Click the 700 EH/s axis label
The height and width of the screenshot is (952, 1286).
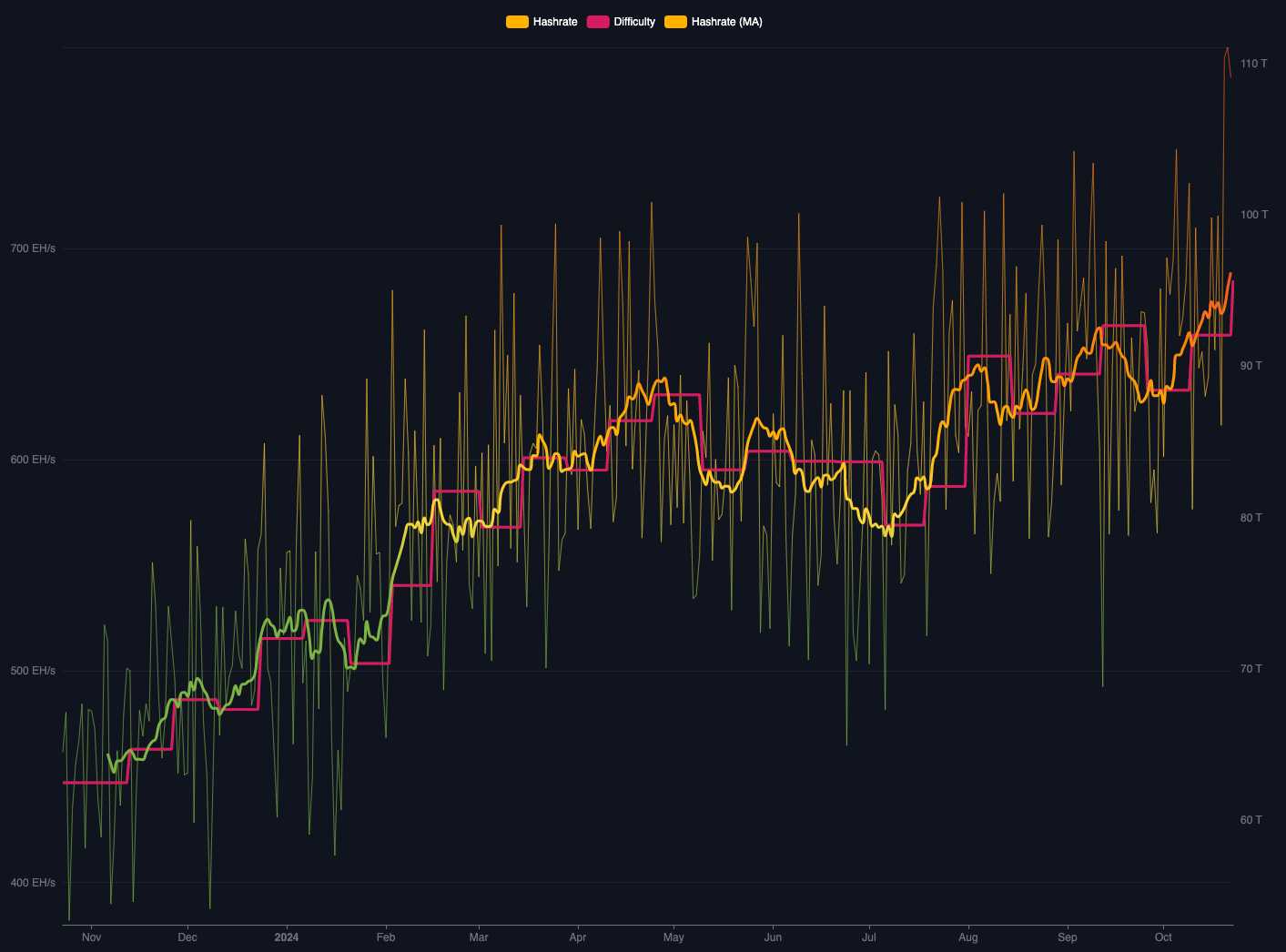33,248
